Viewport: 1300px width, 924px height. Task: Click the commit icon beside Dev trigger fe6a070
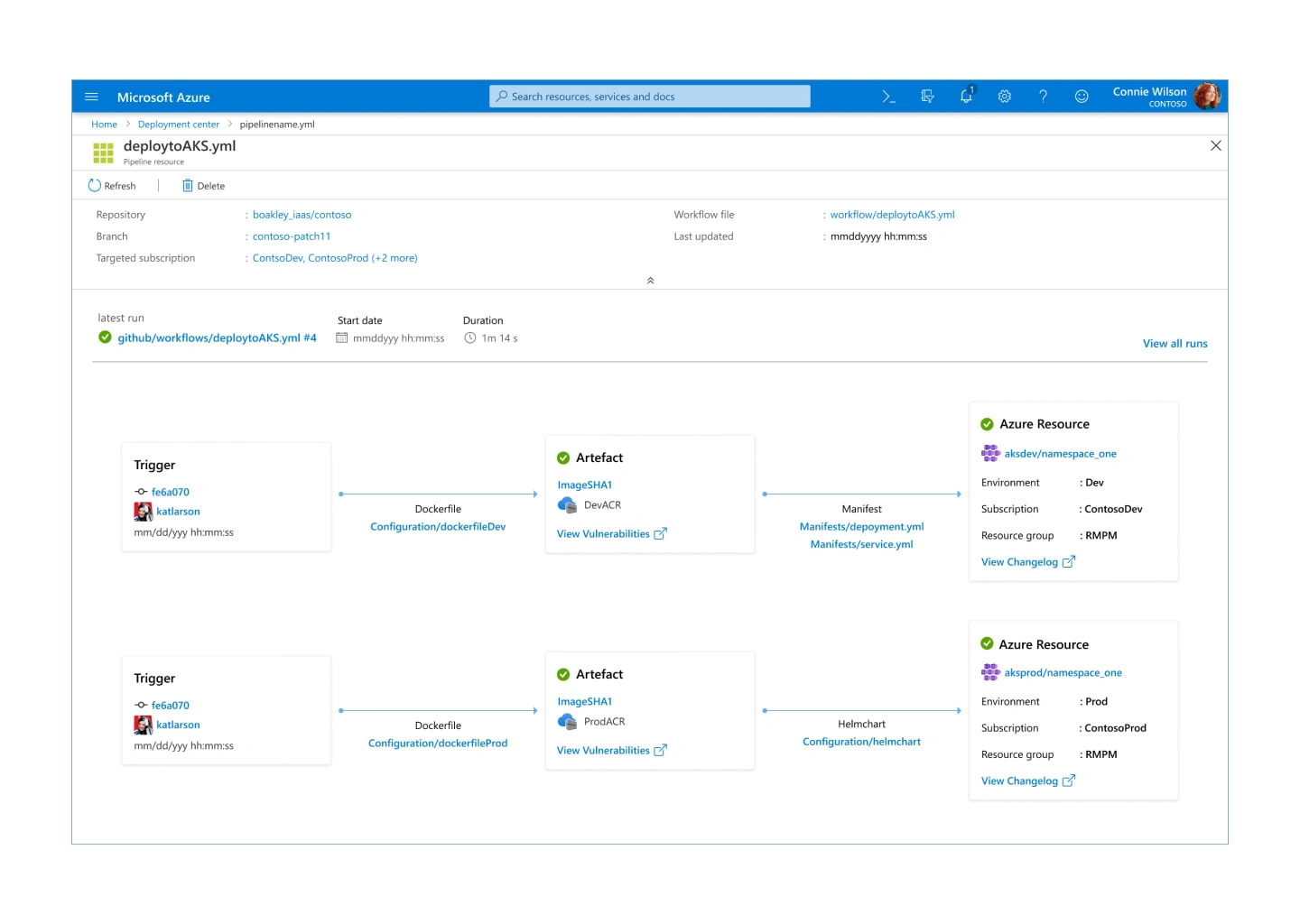(x=141, y=492)
